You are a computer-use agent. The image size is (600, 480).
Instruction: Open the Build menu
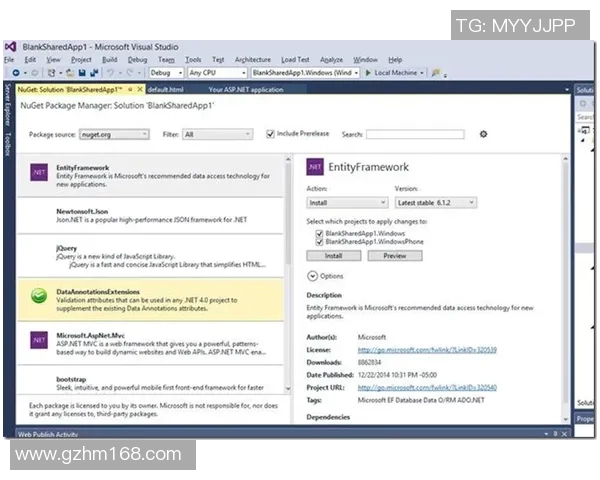click(x=110, y=60)
